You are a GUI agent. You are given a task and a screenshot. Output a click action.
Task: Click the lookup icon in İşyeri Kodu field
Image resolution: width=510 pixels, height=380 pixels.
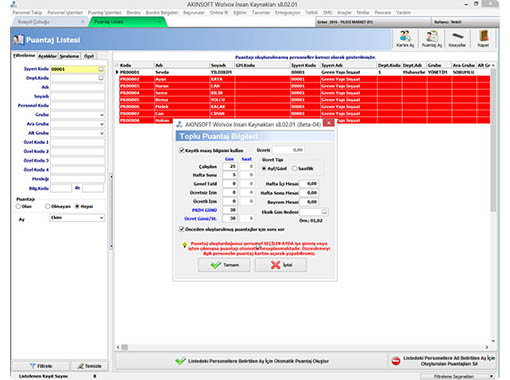point(101,69)
